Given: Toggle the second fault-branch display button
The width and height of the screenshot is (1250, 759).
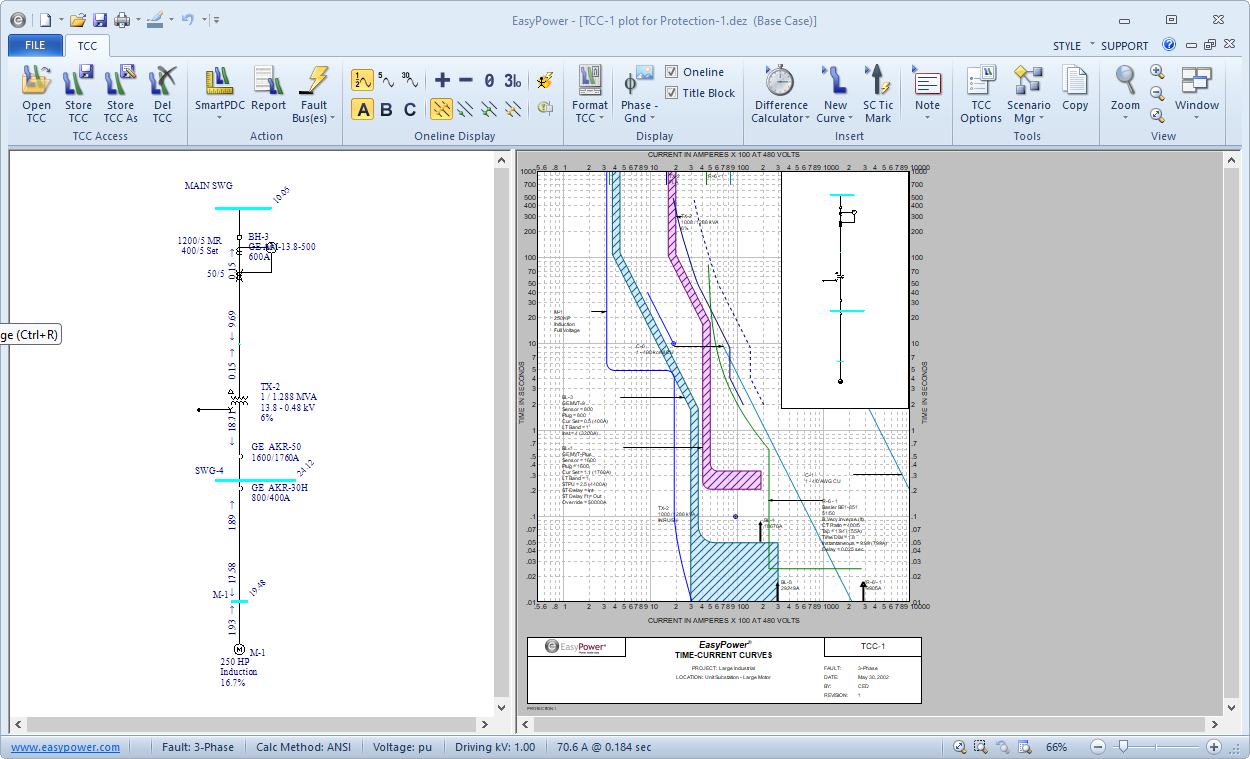Looking at the screenshot, I should click(466, 109).
